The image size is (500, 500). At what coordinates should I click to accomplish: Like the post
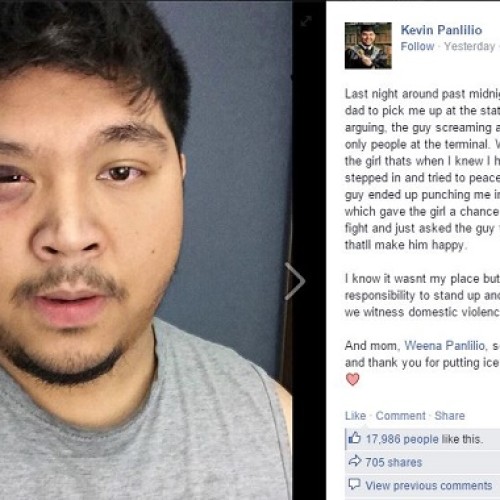coord(355,416)
